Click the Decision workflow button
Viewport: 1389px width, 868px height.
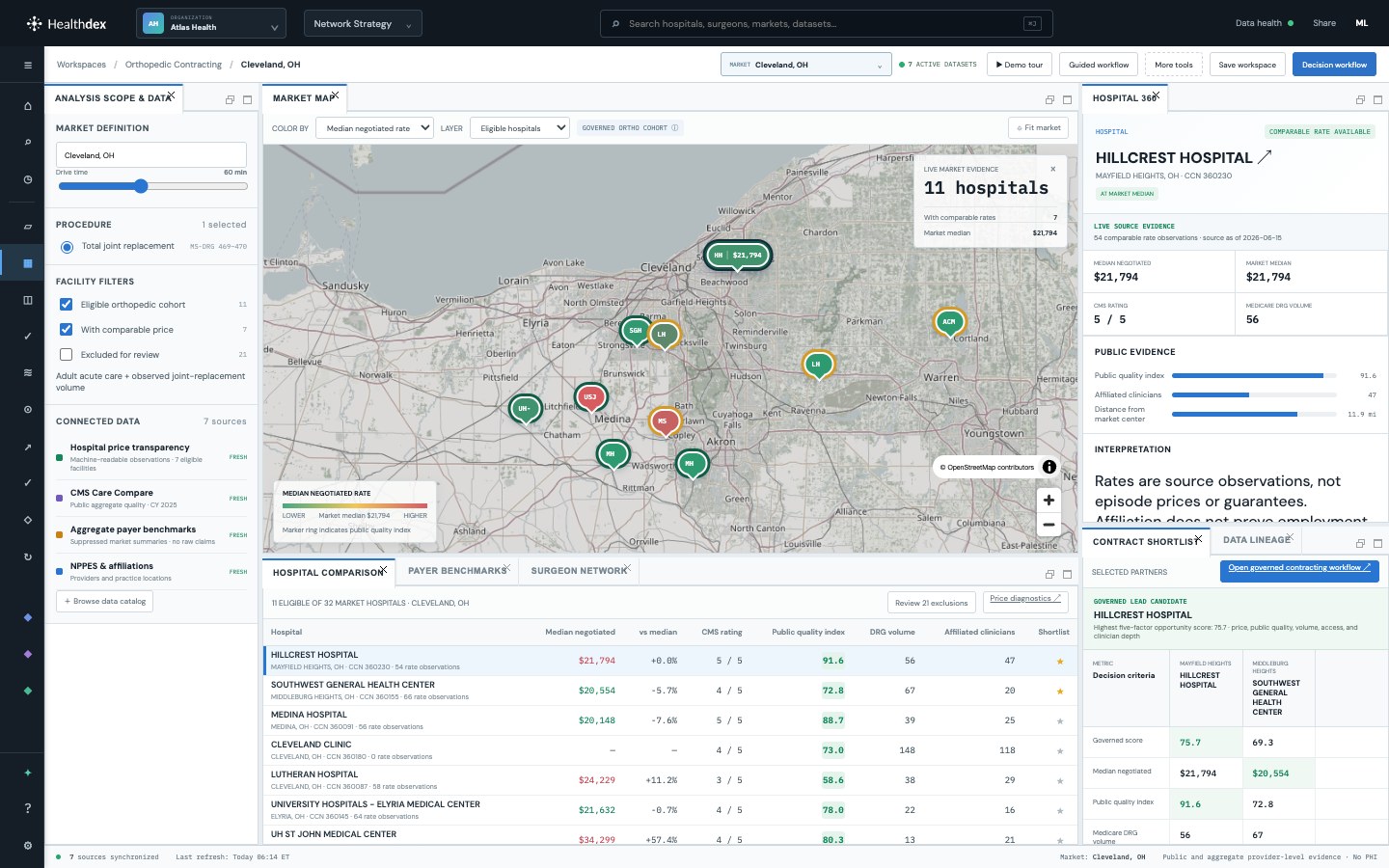point(1334,65)
